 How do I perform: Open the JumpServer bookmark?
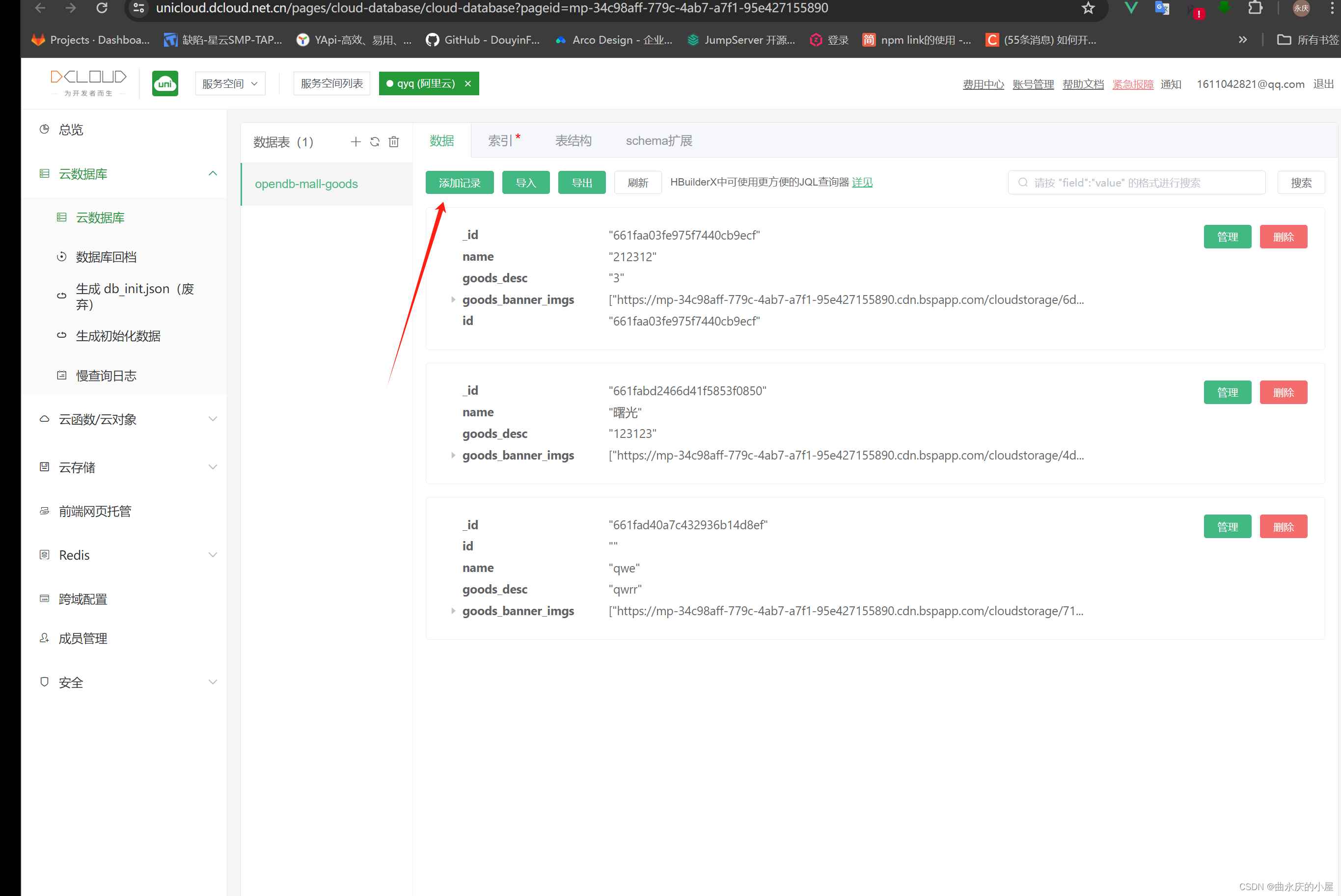pos(741,40)
